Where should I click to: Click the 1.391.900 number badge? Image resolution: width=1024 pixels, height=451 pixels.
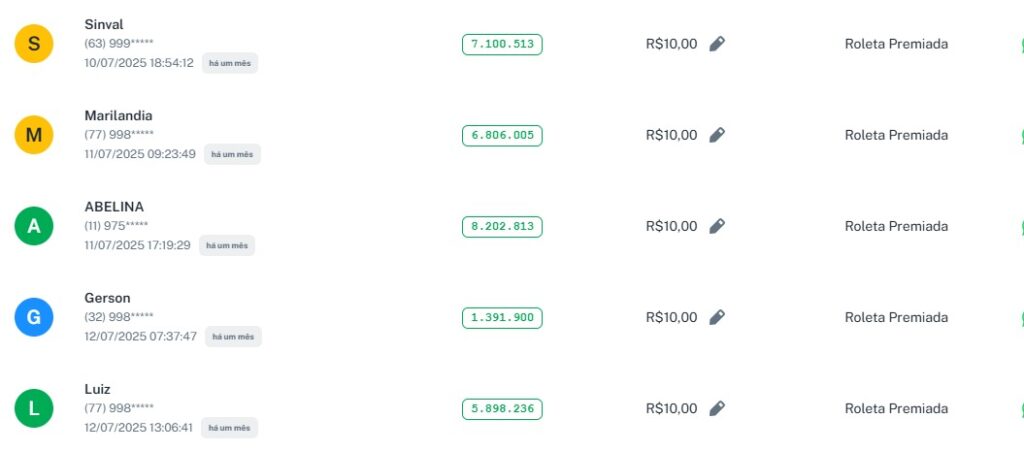[x=502, y=317]
